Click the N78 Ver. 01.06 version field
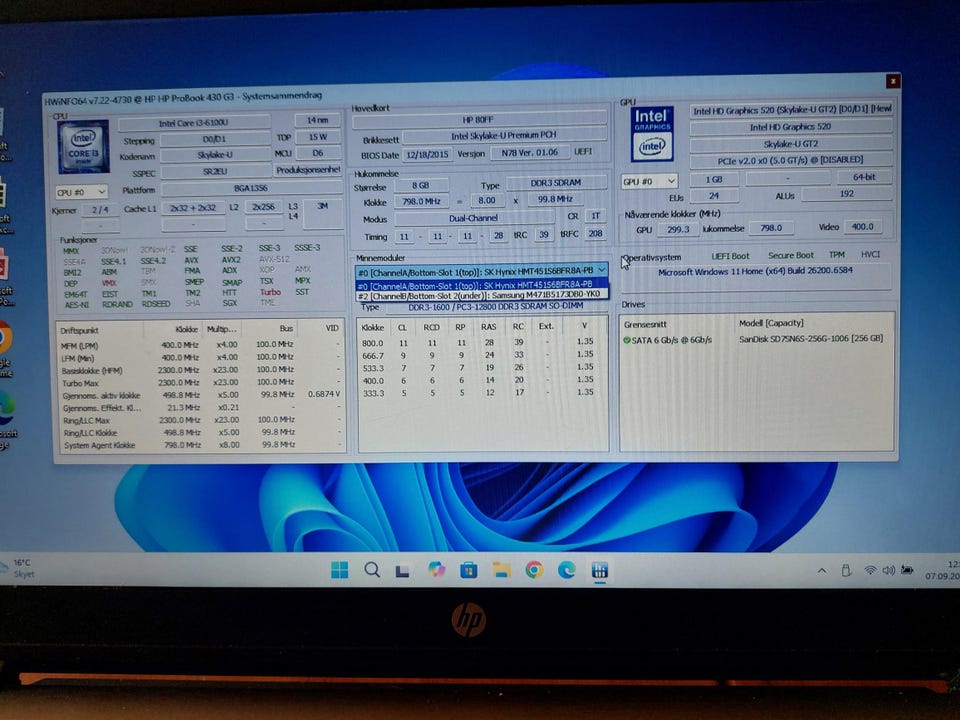The width and height of the screenshot is (960, 720). pos(530,152)
